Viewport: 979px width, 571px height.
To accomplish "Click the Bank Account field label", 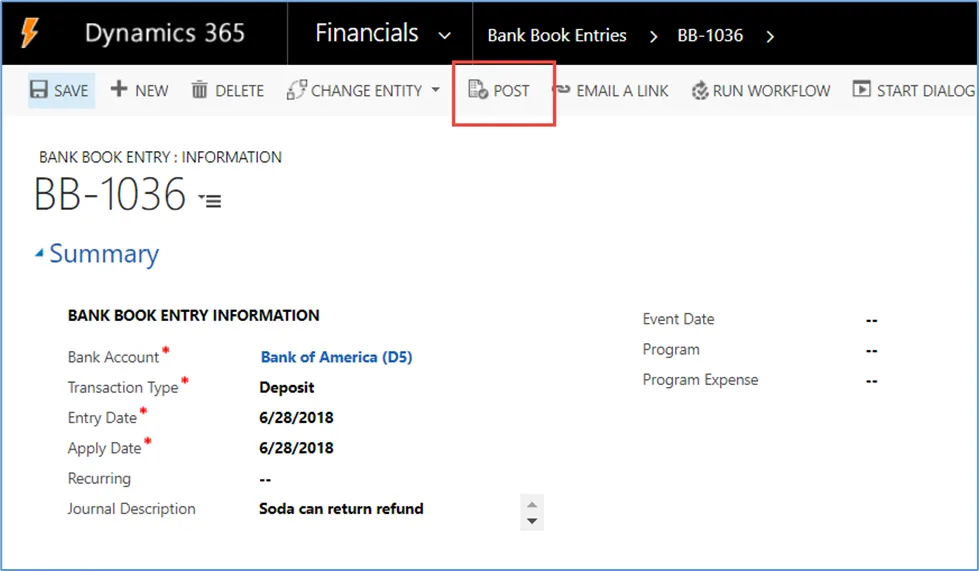I will [x=114, y=357].
